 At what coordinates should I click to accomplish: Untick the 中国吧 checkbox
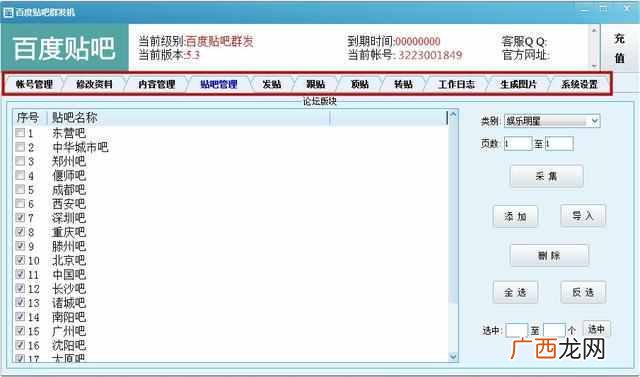(x=20, y=274)
